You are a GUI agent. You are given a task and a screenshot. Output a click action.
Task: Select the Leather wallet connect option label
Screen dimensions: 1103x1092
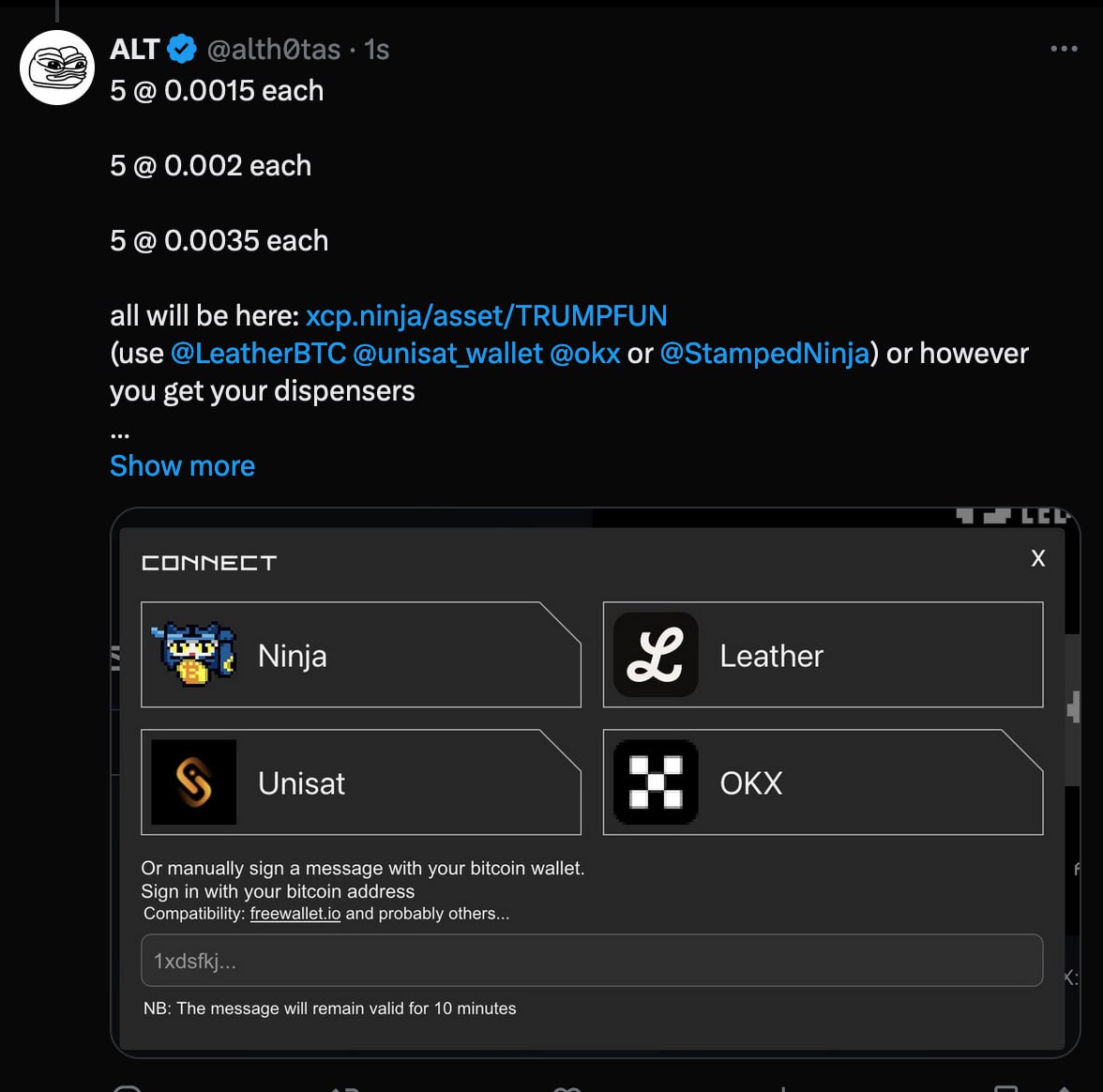tap(771, 656)
